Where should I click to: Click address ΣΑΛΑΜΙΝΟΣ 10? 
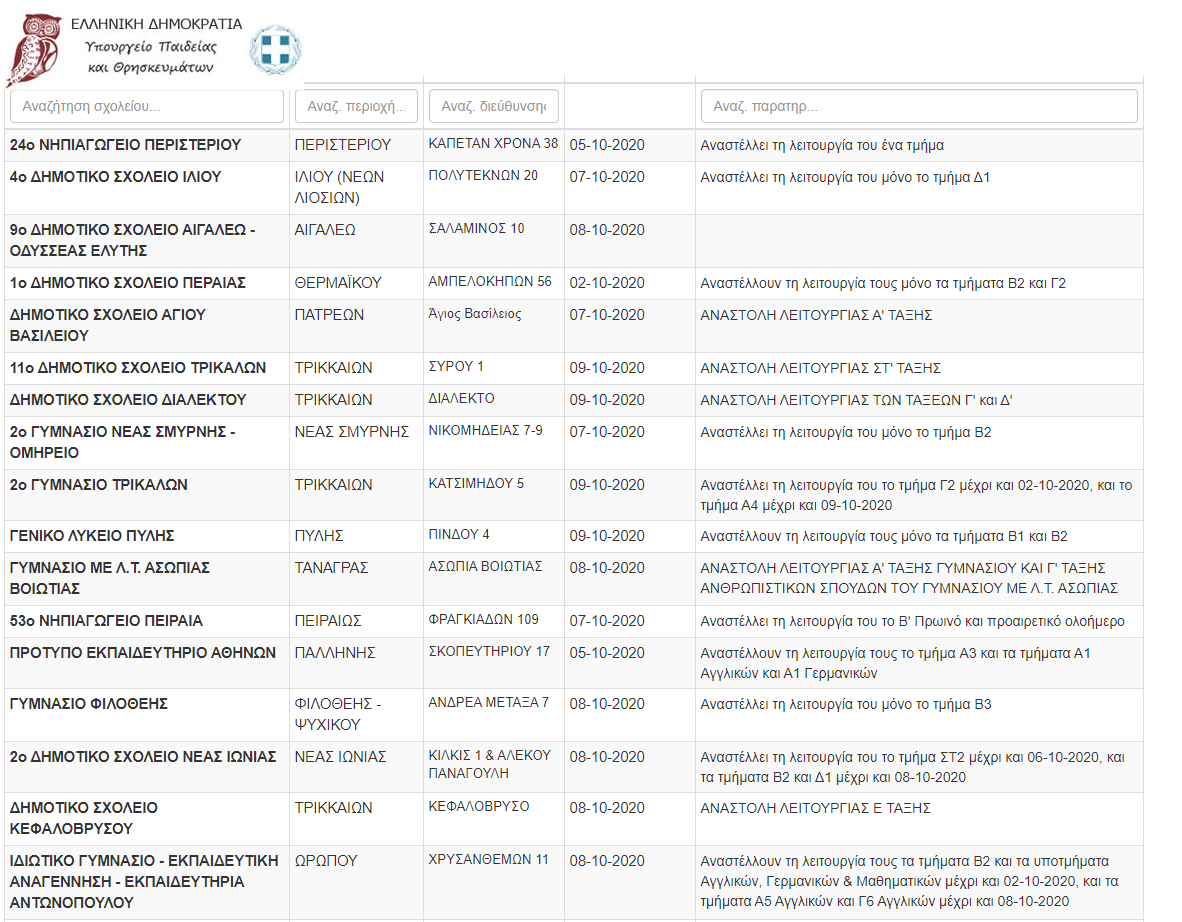point(476,228)
